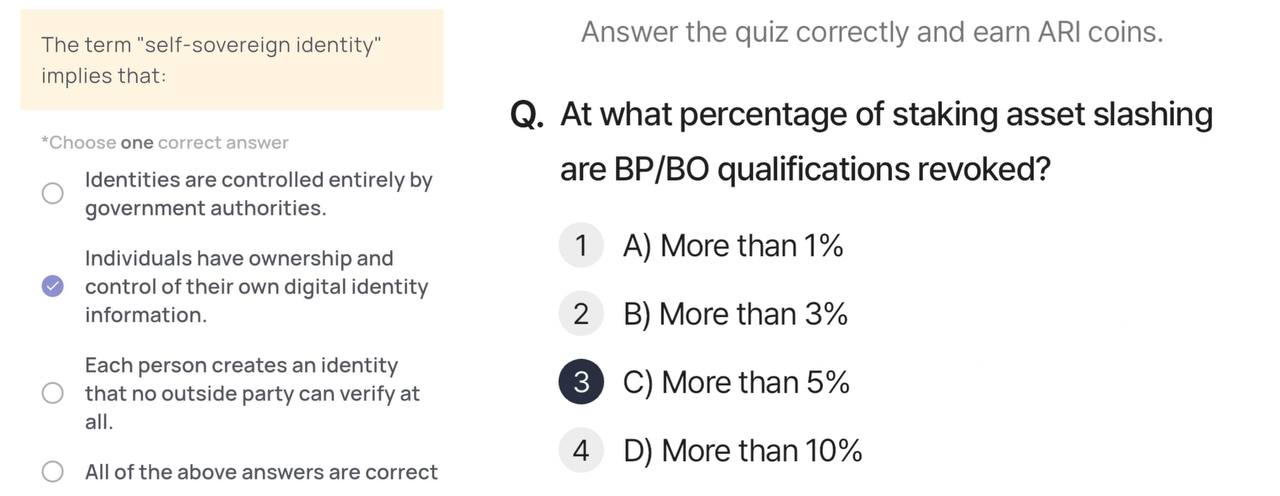This screenshot has height=496, width=1280.
Task: Click the dark number 3 badge
Action: (x=581, y=382)
